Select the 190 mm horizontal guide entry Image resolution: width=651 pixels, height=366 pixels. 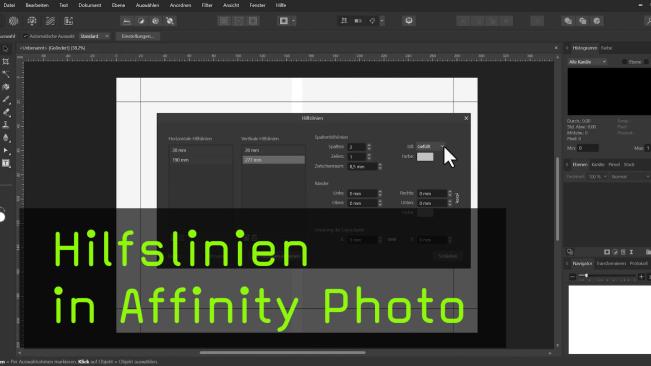201,160
